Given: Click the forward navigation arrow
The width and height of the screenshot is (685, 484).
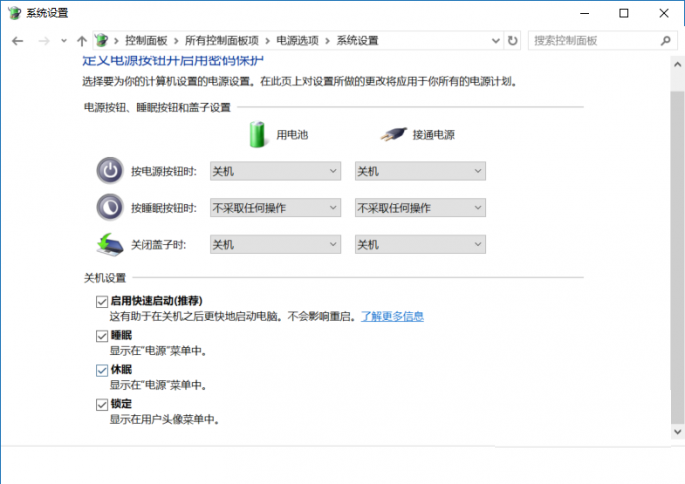Looking at the screenshot, I should (44, 41).
